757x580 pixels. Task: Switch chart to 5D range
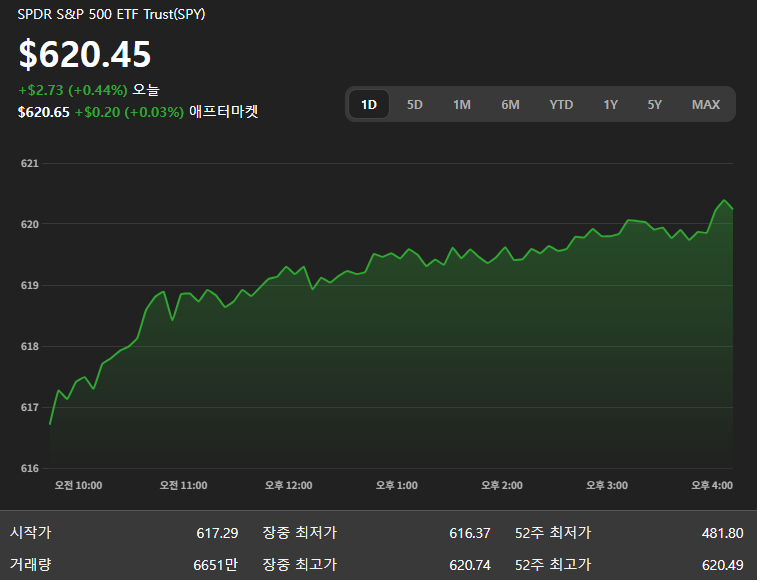click(414, 104)
